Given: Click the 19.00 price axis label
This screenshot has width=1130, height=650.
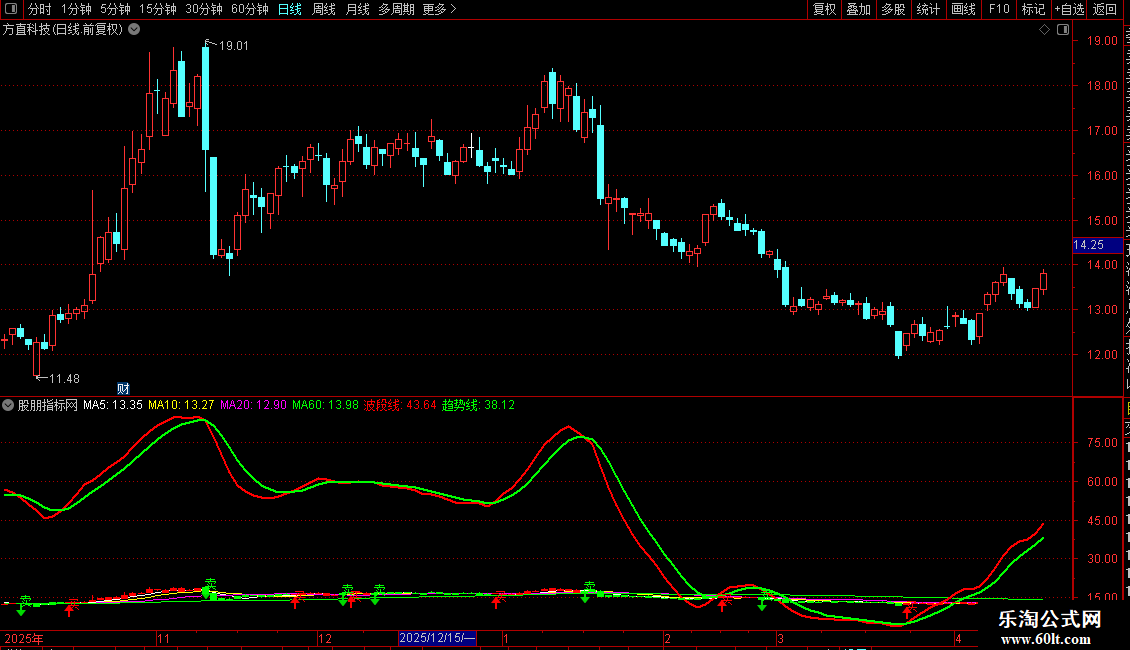Looking at the screenshot, I should click(1102, 41).
